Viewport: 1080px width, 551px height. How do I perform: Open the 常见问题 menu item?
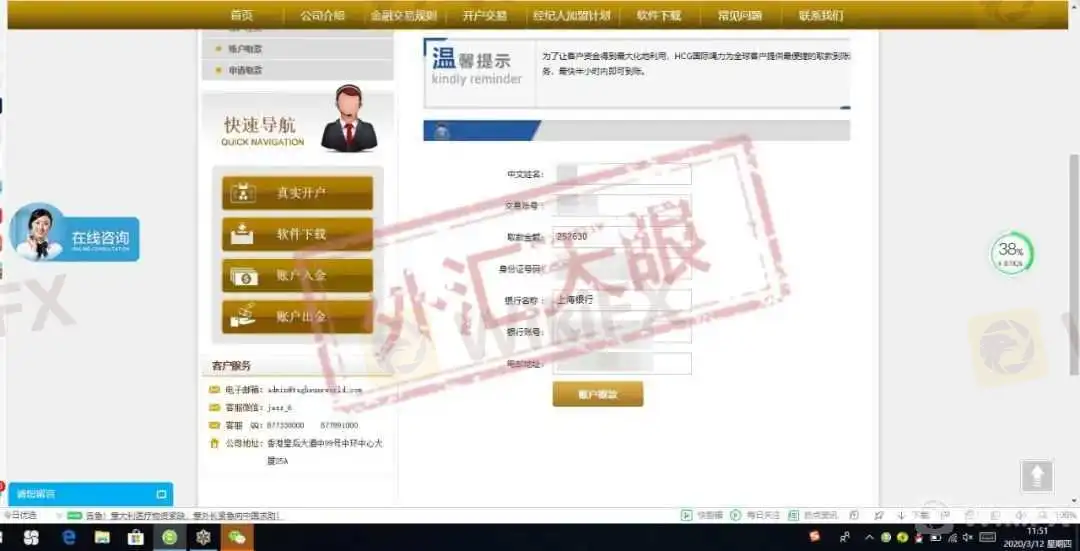tap(740, 15)
